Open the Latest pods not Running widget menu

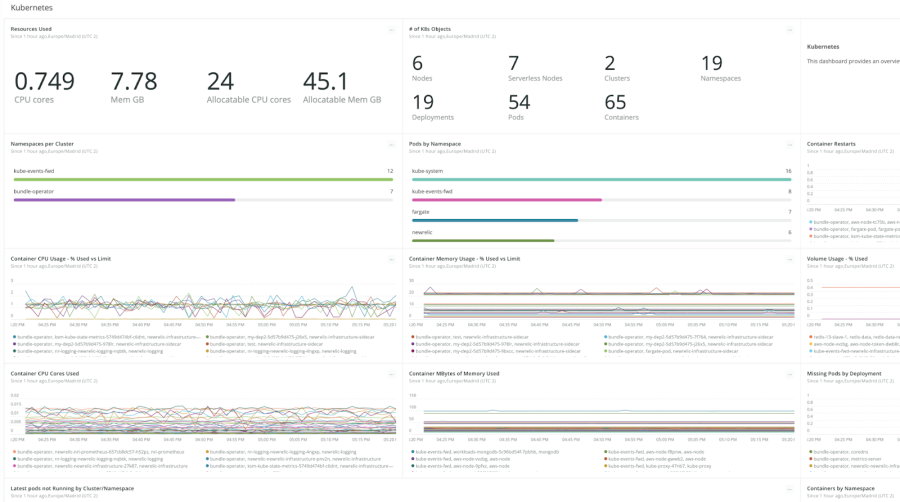(x=790, y=489)
